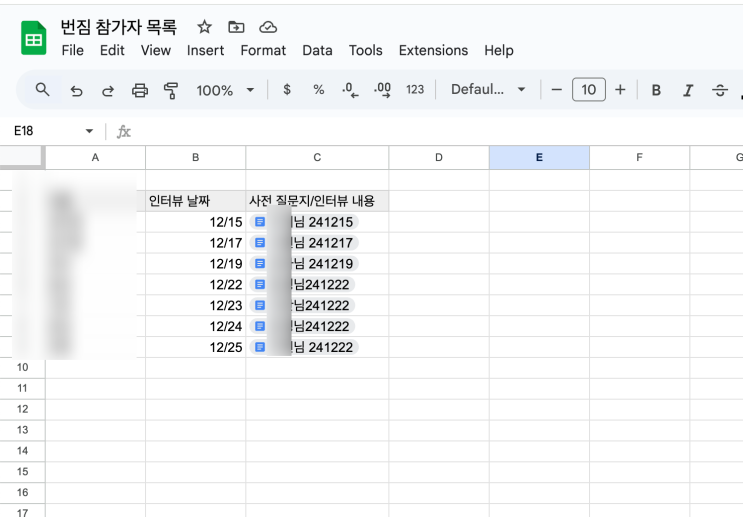This screenshot has width=743, height=517.
Task: Toggle bold formatting
Action: pyautogui.click(x=656, y=90)
